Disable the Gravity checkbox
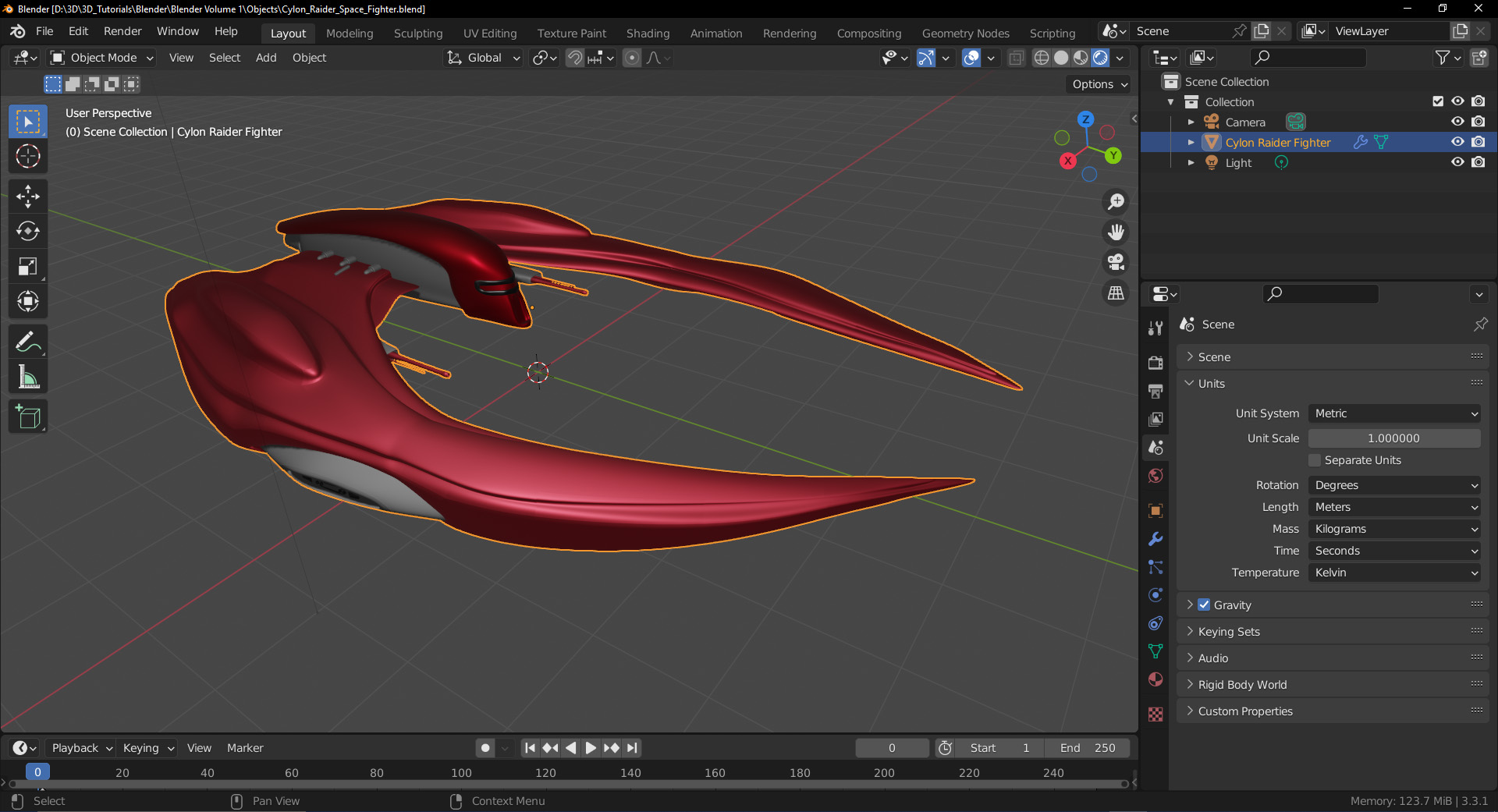This screenshot has width=1498, height=812. click(x=1204, y=605)
